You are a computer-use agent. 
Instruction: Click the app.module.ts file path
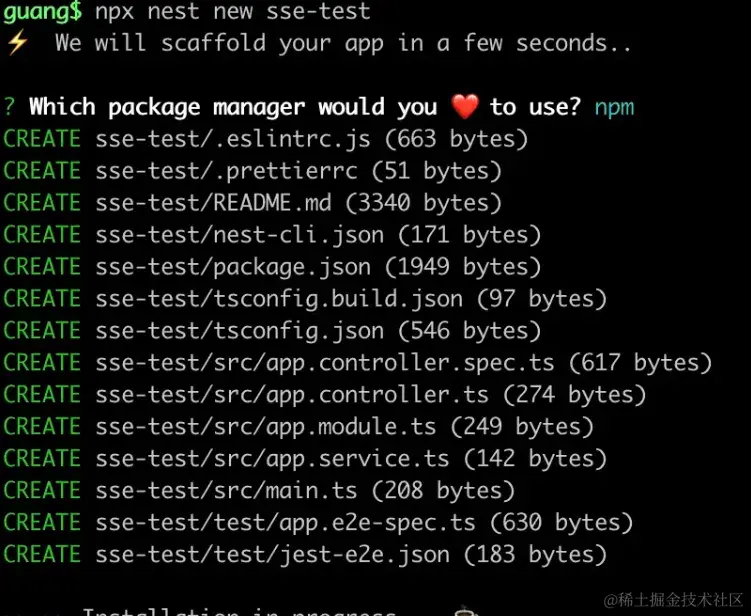266,427
